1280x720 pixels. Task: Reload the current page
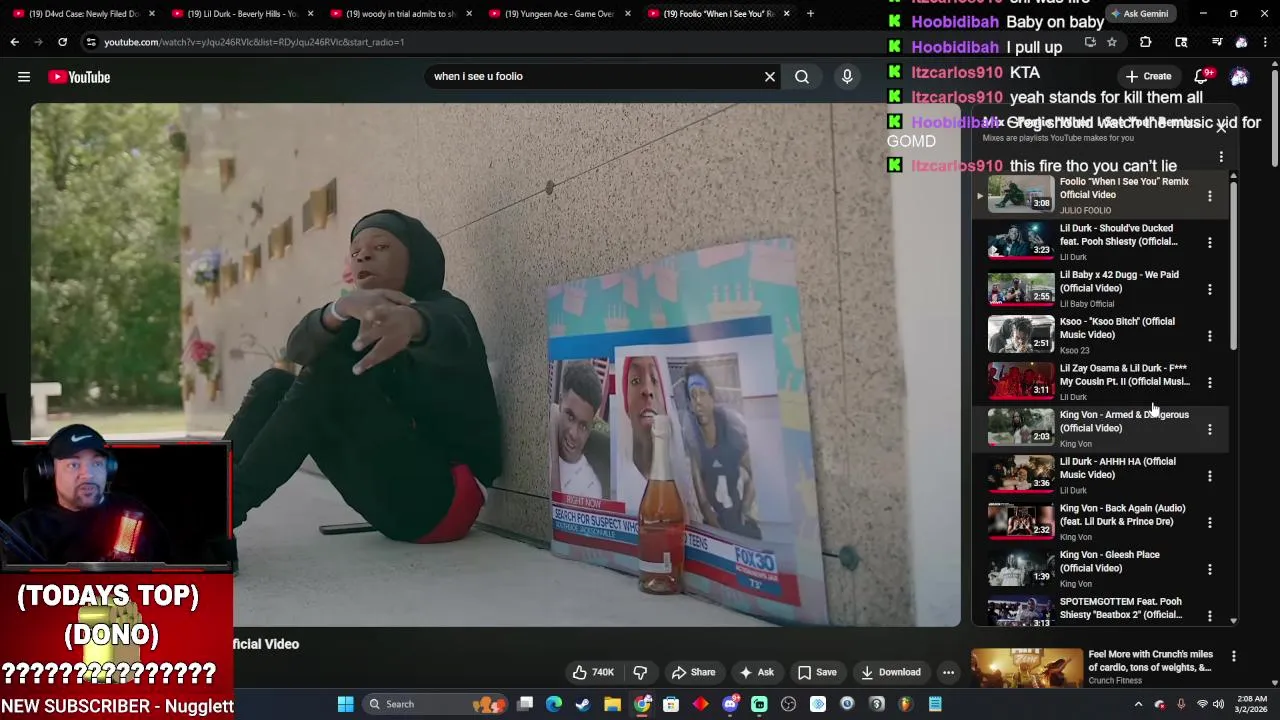click(62, 42)
